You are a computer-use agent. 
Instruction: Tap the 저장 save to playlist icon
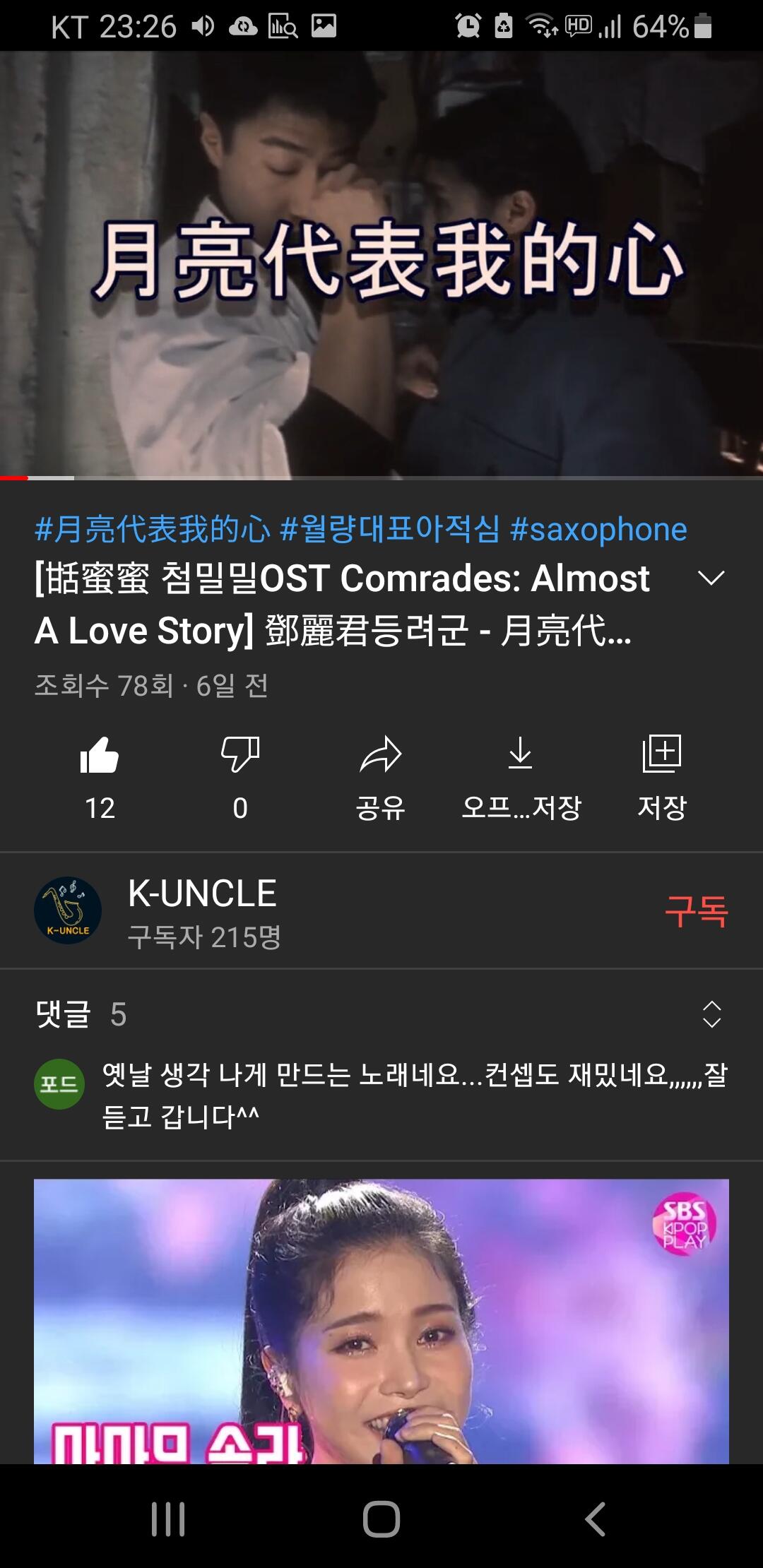(662, 753)
